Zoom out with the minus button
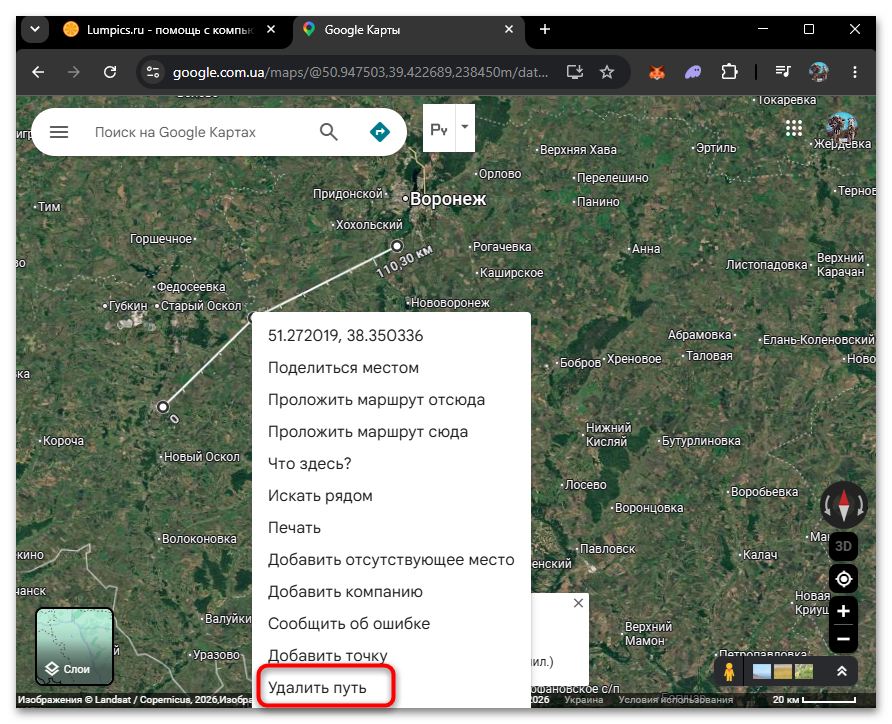Viewport: 892px width, 724px height. (x=844, y=639)
